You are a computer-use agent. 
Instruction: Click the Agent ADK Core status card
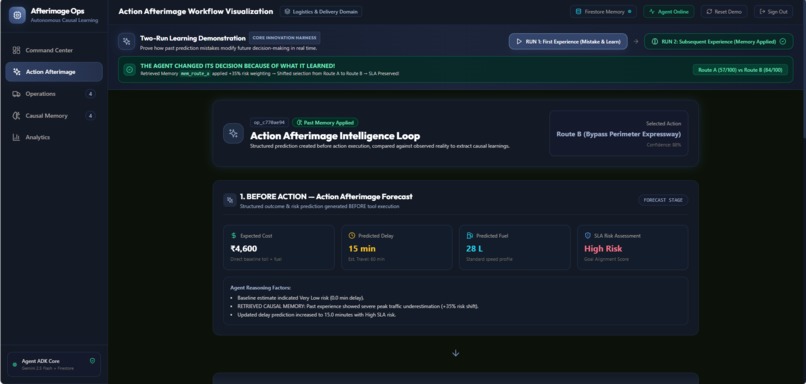click(54, 364)
